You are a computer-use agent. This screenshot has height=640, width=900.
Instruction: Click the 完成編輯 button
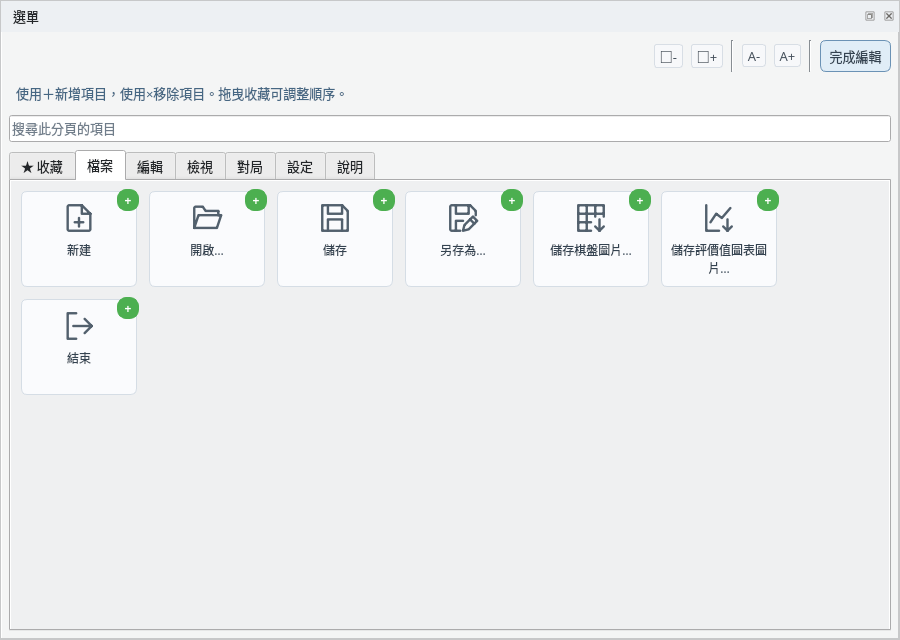point(855,56)
